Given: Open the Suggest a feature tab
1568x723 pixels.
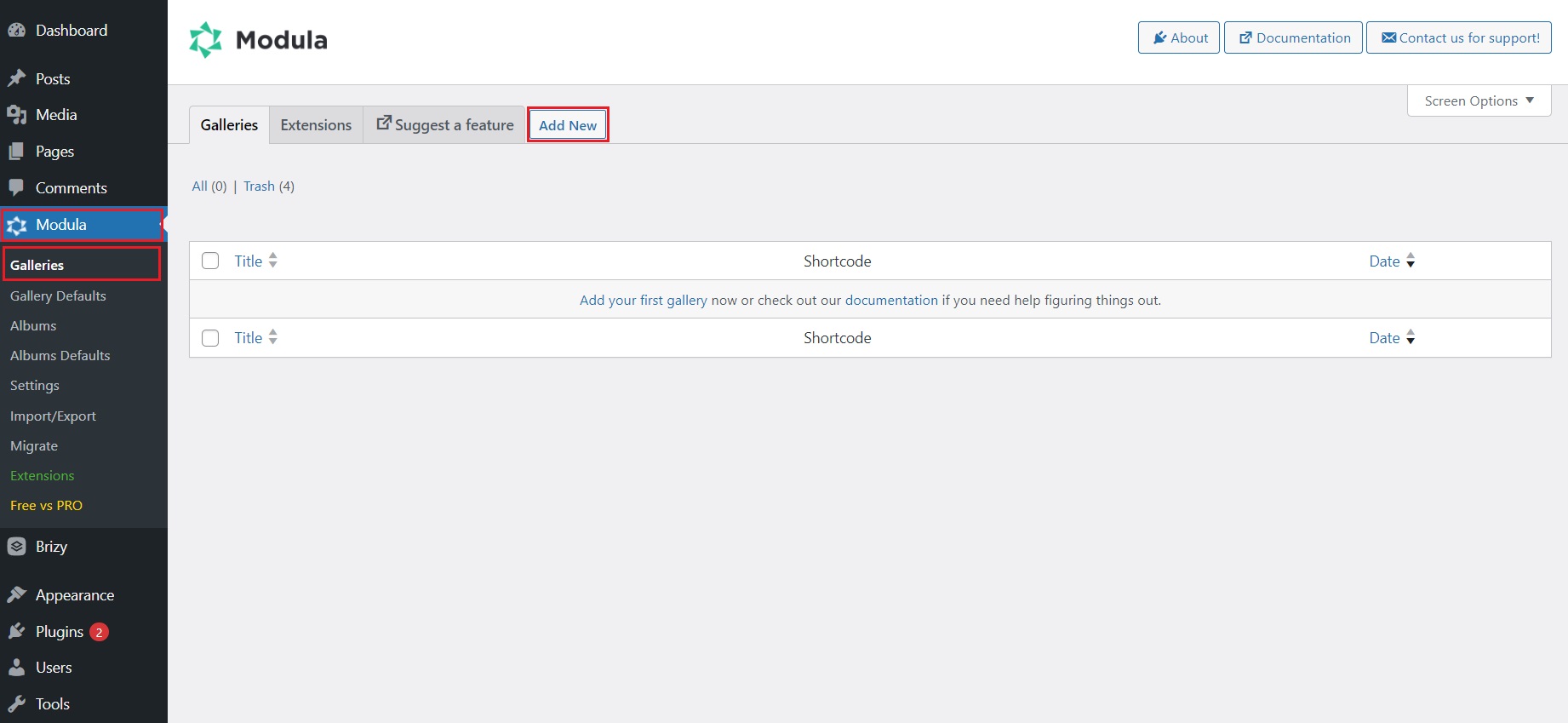Looking at the screenshot, I should tap(444, 125).
